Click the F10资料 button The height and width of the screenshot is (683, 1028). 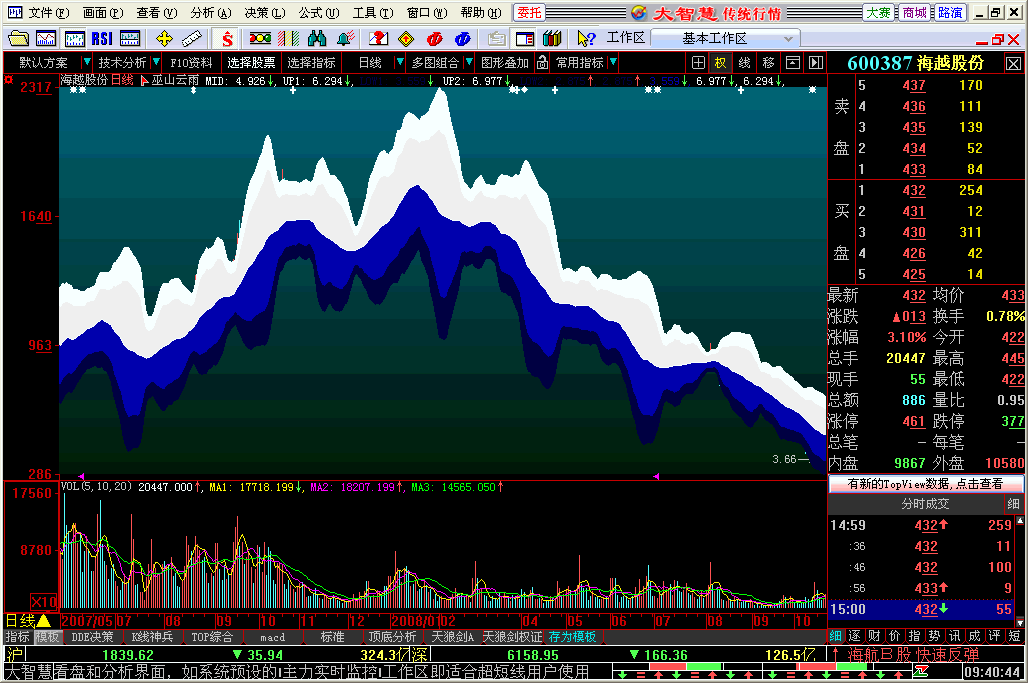(191, 62)
